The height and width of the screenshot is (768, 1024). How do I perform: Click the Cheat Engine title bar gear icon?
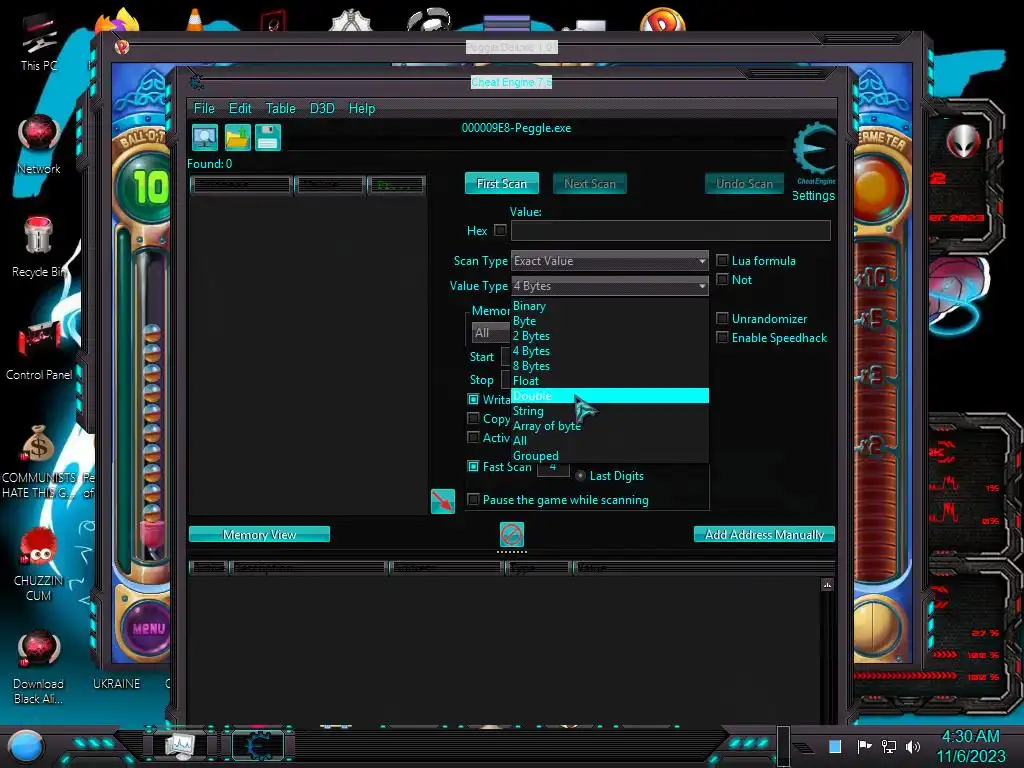(x=197, y=82)
